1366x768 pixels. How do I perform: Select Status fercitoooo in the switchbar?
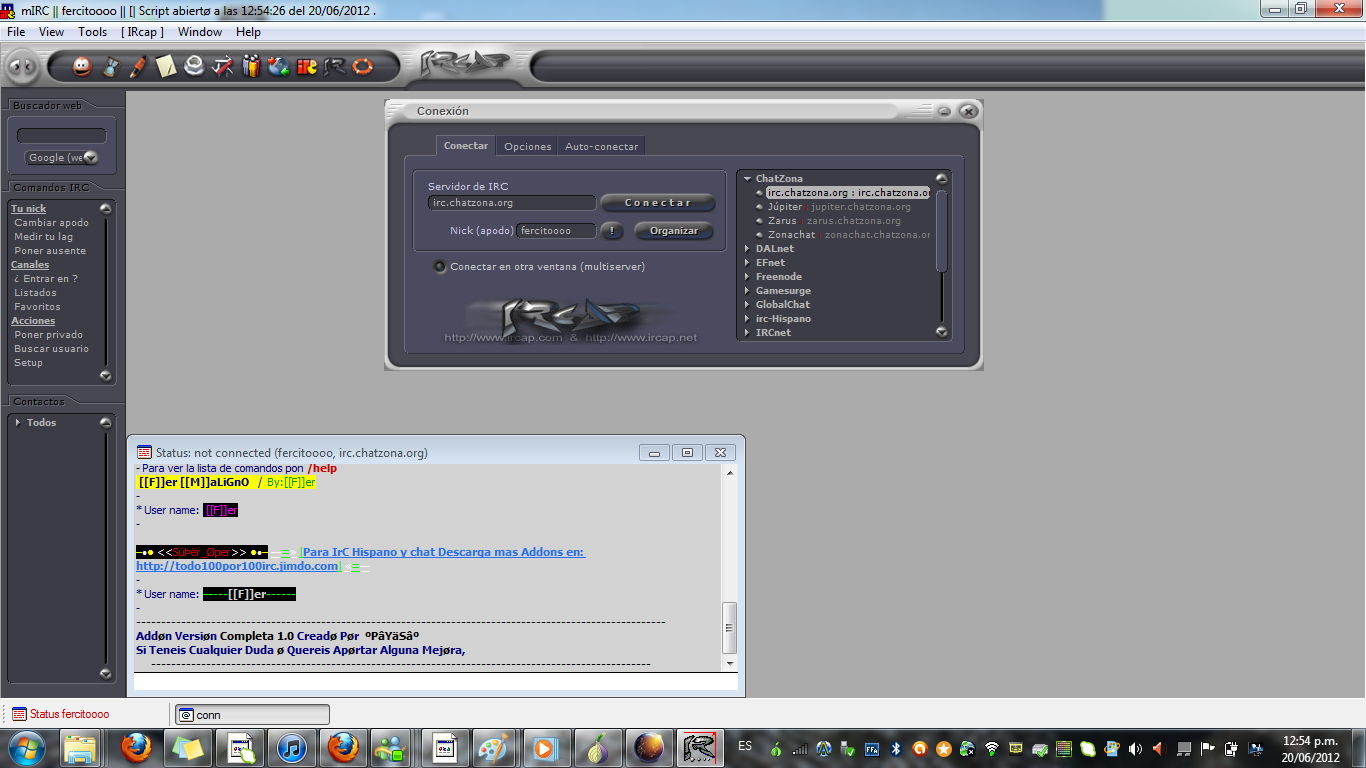coord(61,714)
